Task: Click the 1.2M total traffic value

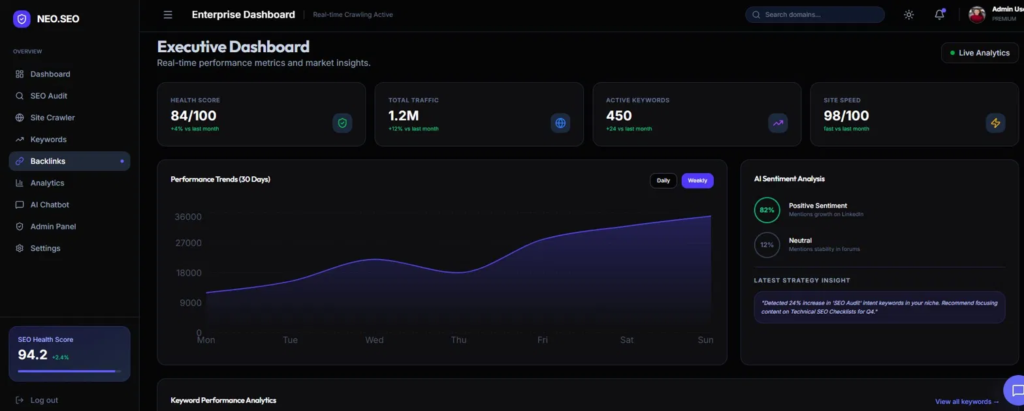Action: coord(404,116)
